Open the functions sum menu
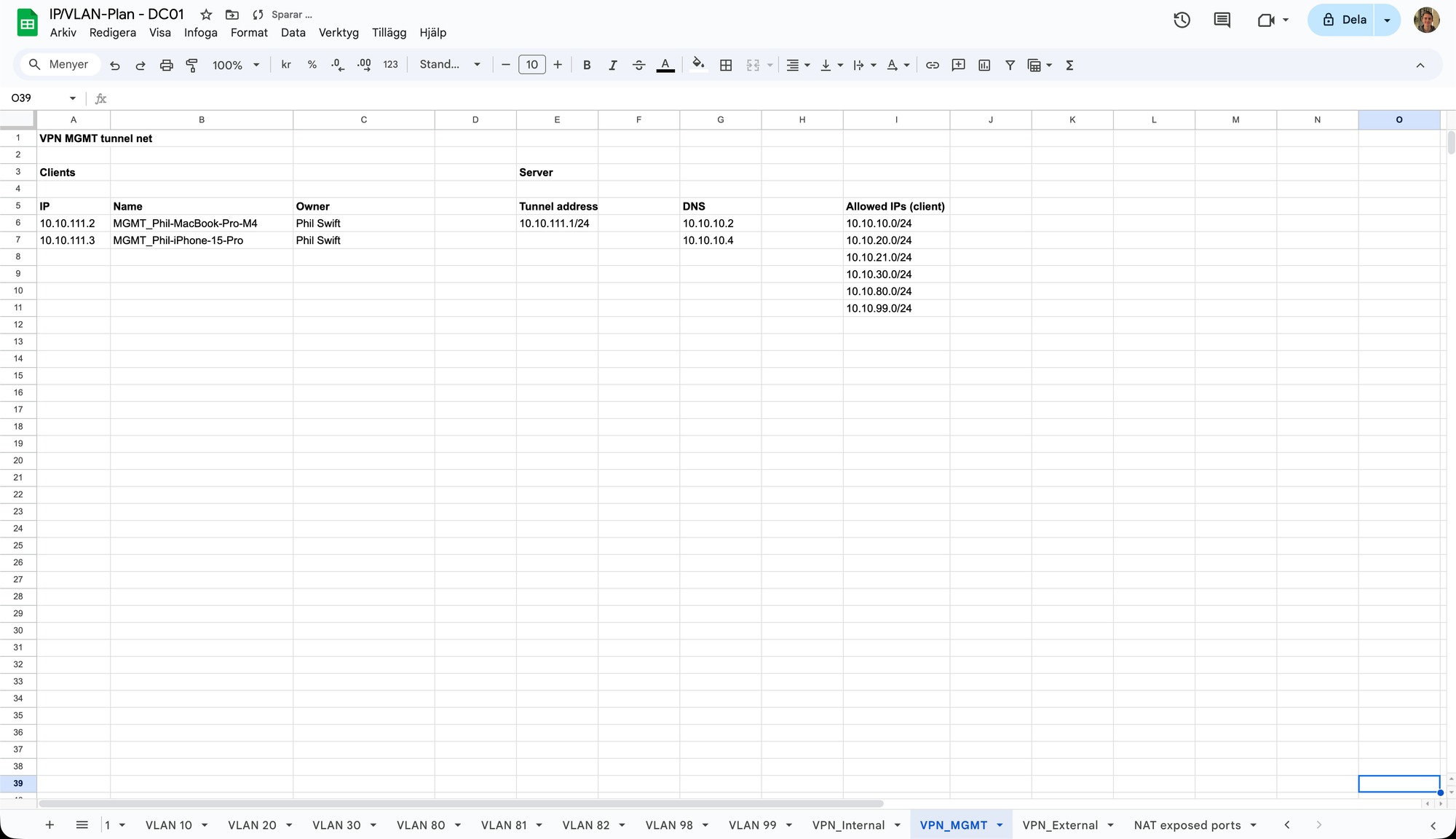Image resolution: width=1456 pixels, height=839 pixels. tap(1069, 65)
